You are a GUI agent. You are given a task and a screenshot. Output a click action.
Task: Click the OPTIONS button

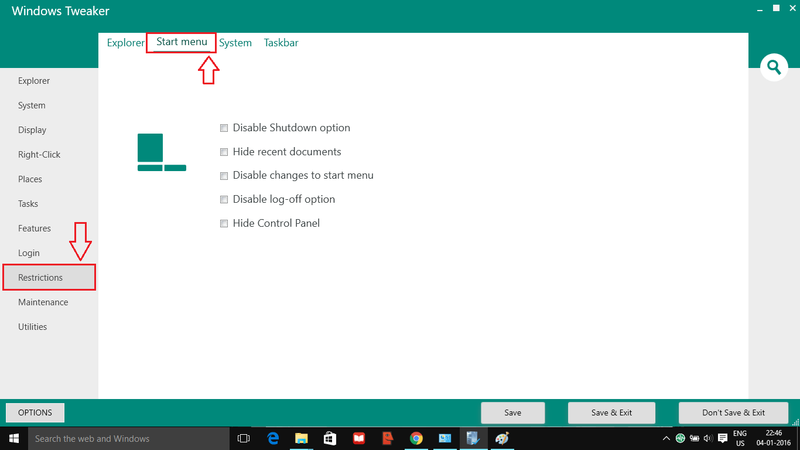(x=35, y=412)
